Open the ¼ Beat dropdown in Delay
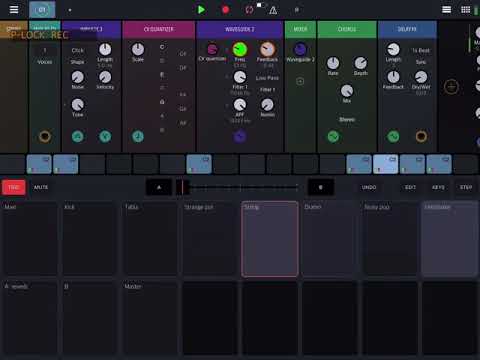 click(421, 51)
